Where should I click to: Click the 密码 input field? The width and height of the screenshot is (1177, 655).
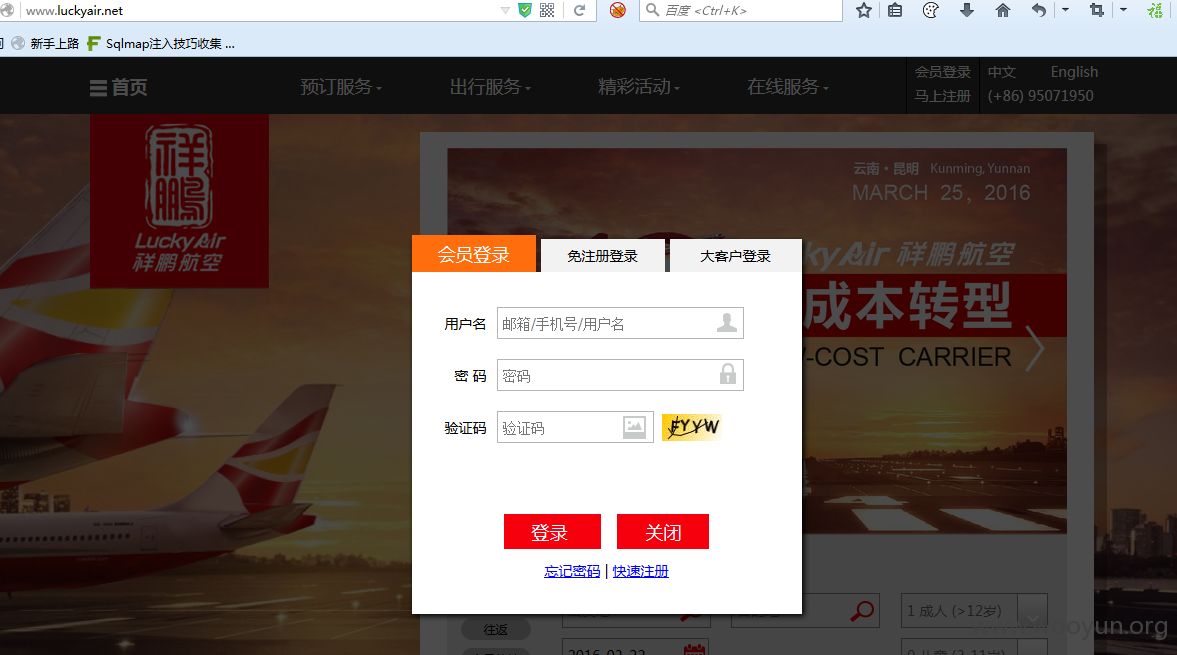pyautogui.click(x=620, y=374)
